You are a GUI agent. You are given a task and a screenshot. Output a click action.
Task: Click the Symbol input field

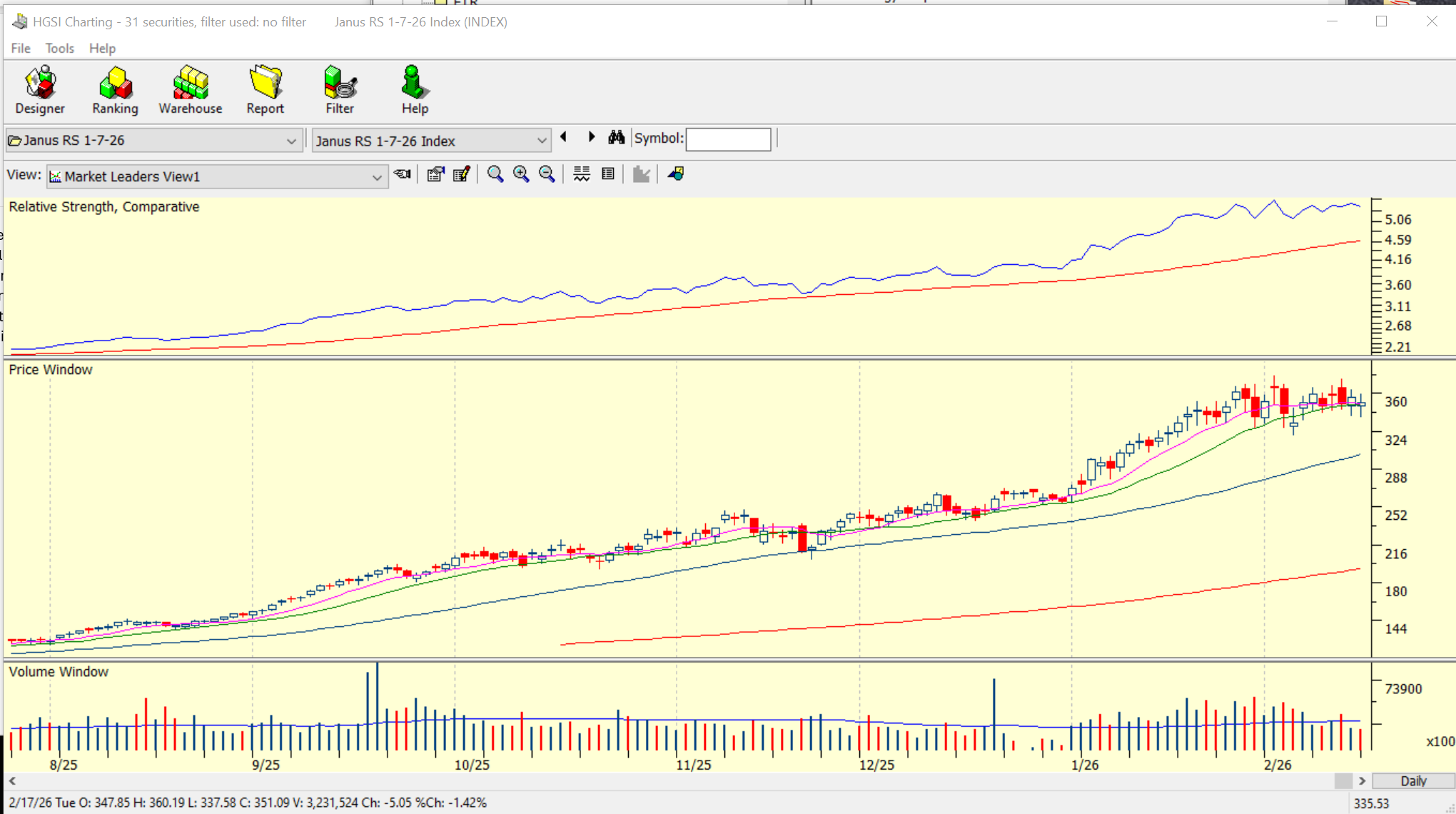coord(728,139)
